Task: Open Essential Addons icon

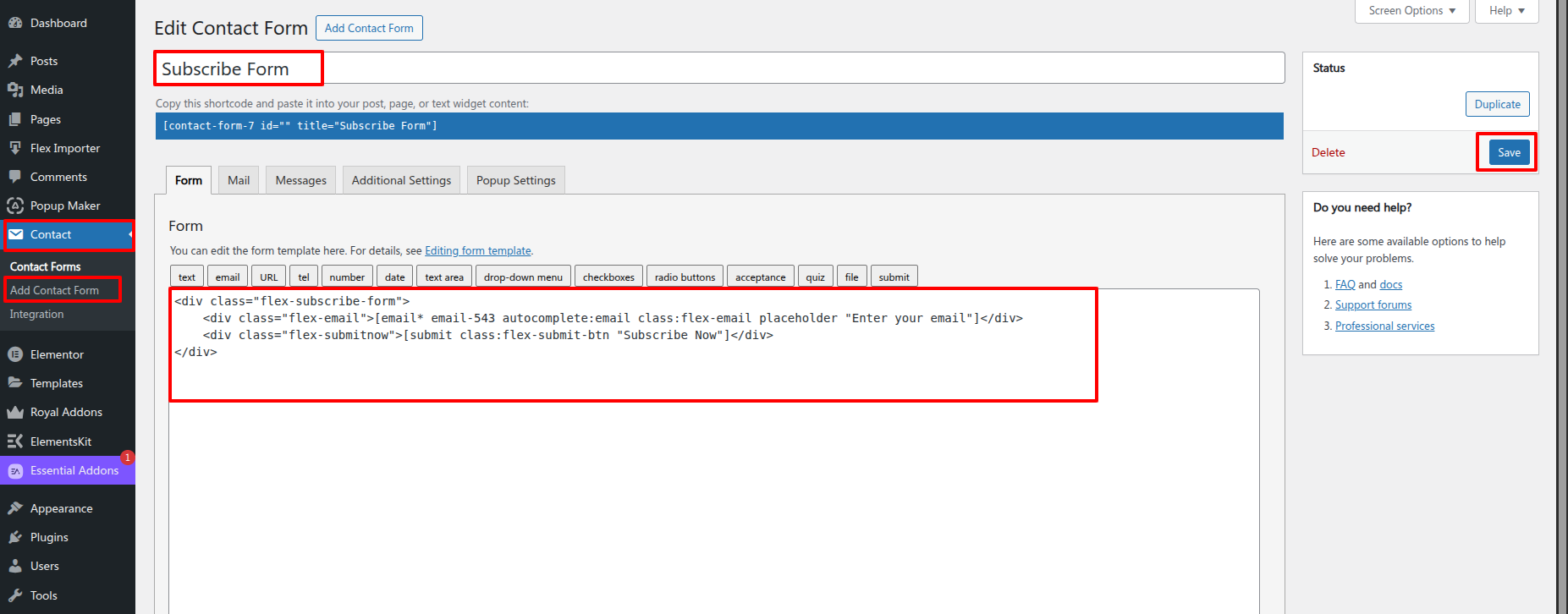Action: (15, 471)
